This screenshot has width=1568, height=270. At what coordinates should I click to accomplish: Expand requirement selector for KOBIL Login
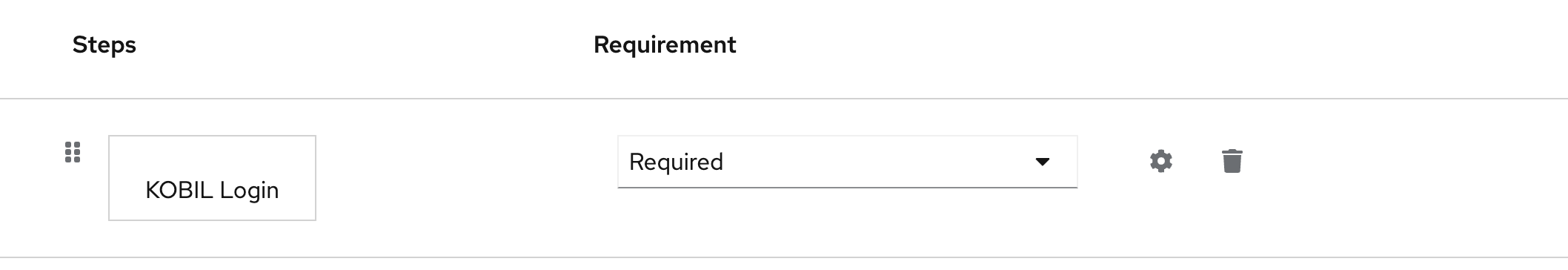[x=847, y=162]
